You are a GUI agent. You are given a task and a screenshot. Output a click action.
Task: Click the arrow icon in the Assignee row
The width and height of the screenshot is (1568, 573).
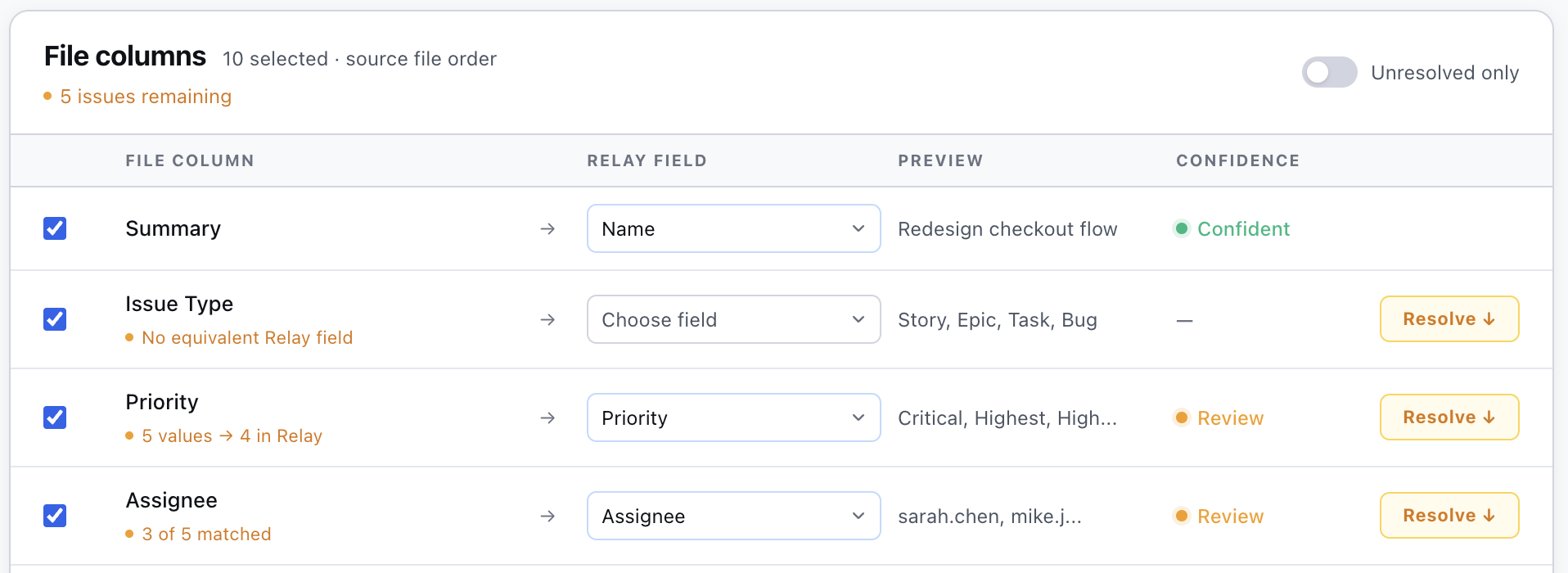(x=547, y=516)
